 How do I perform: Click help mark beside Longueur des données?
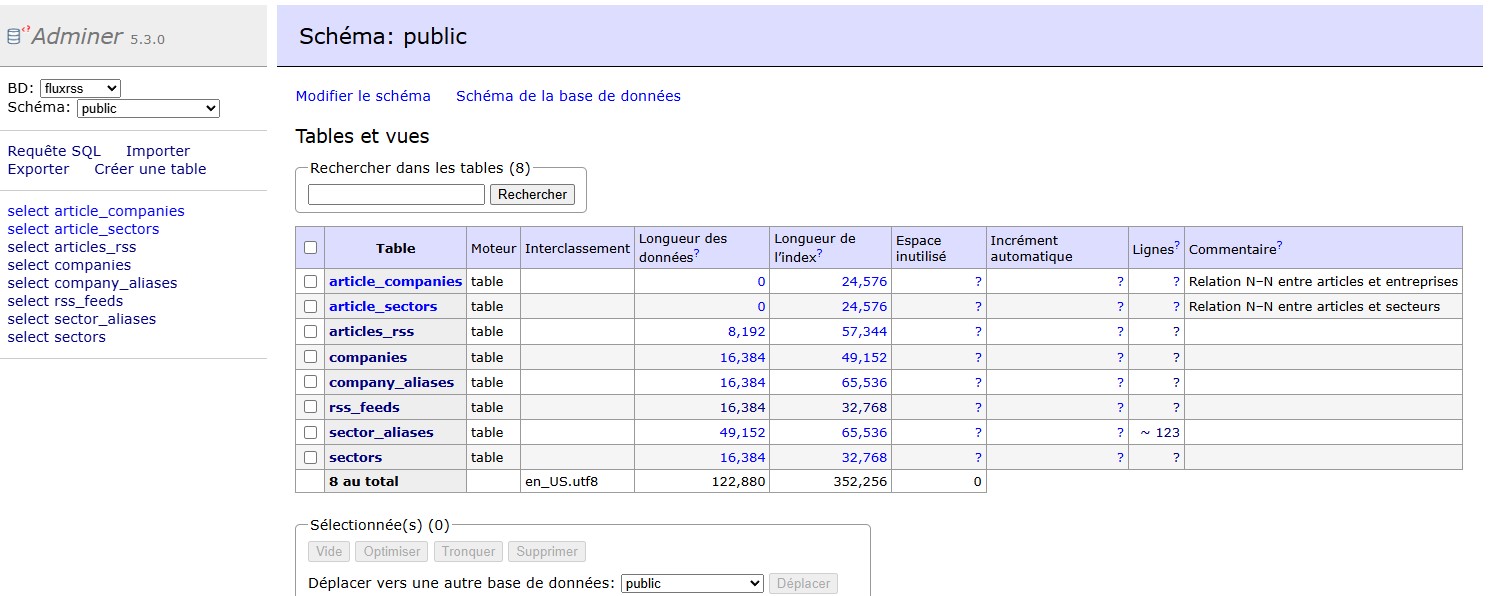point(696,254)
